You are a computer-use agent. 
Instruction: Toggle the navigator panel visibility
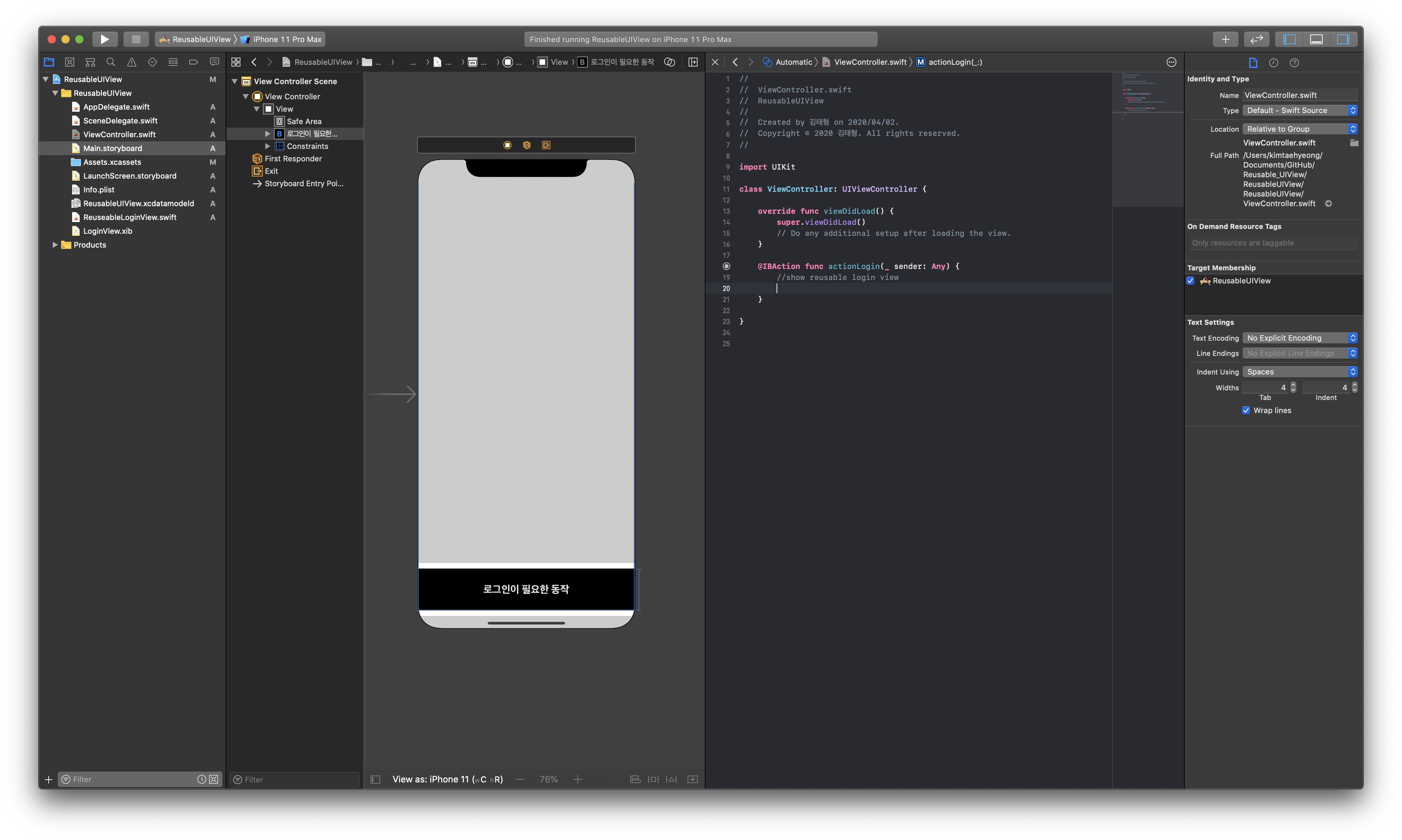(1289, 39)
